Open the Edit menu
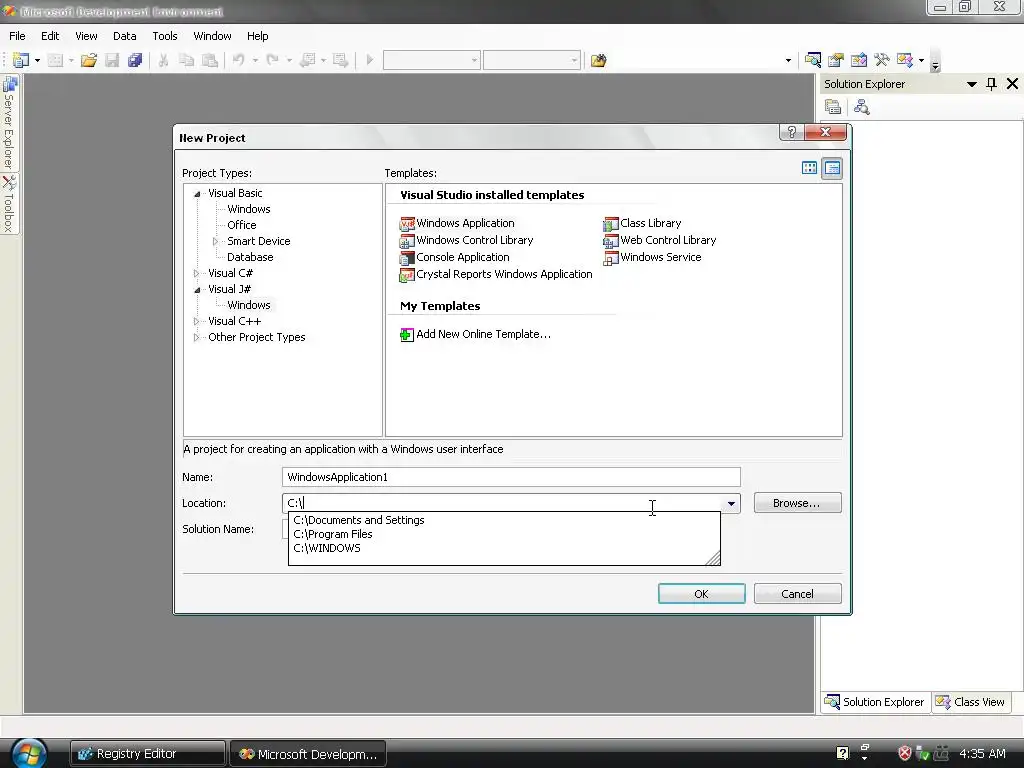The width and height of the screenshot is (1024, 768). (50, 36)
